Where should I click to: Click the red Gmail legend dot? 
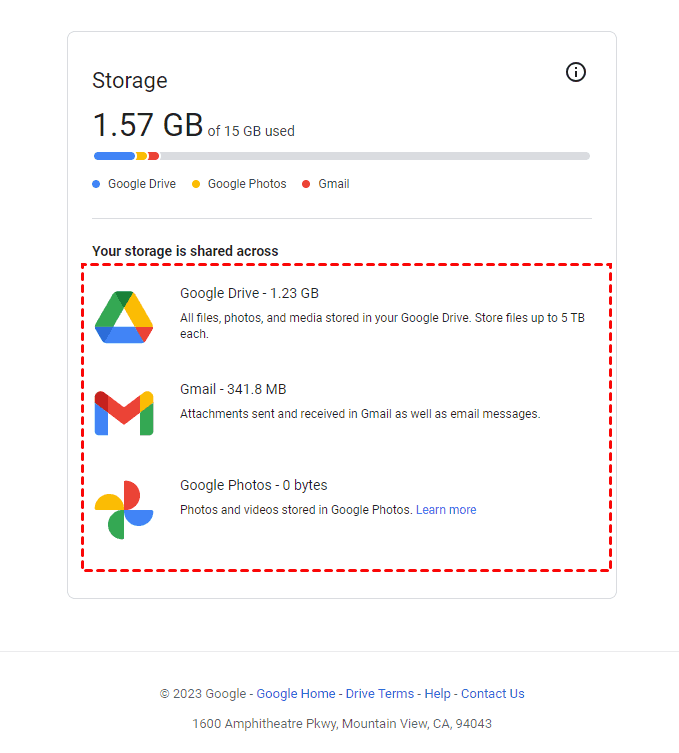click(306, 184)
